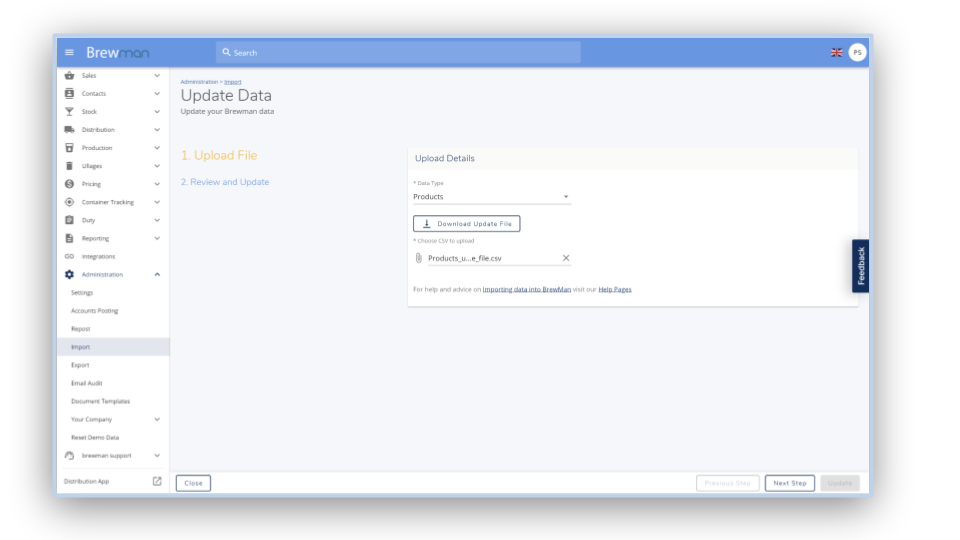Screen dimensions: 960x540
Task: Remove the Products CSV file with X
Action: click(566, 258)
